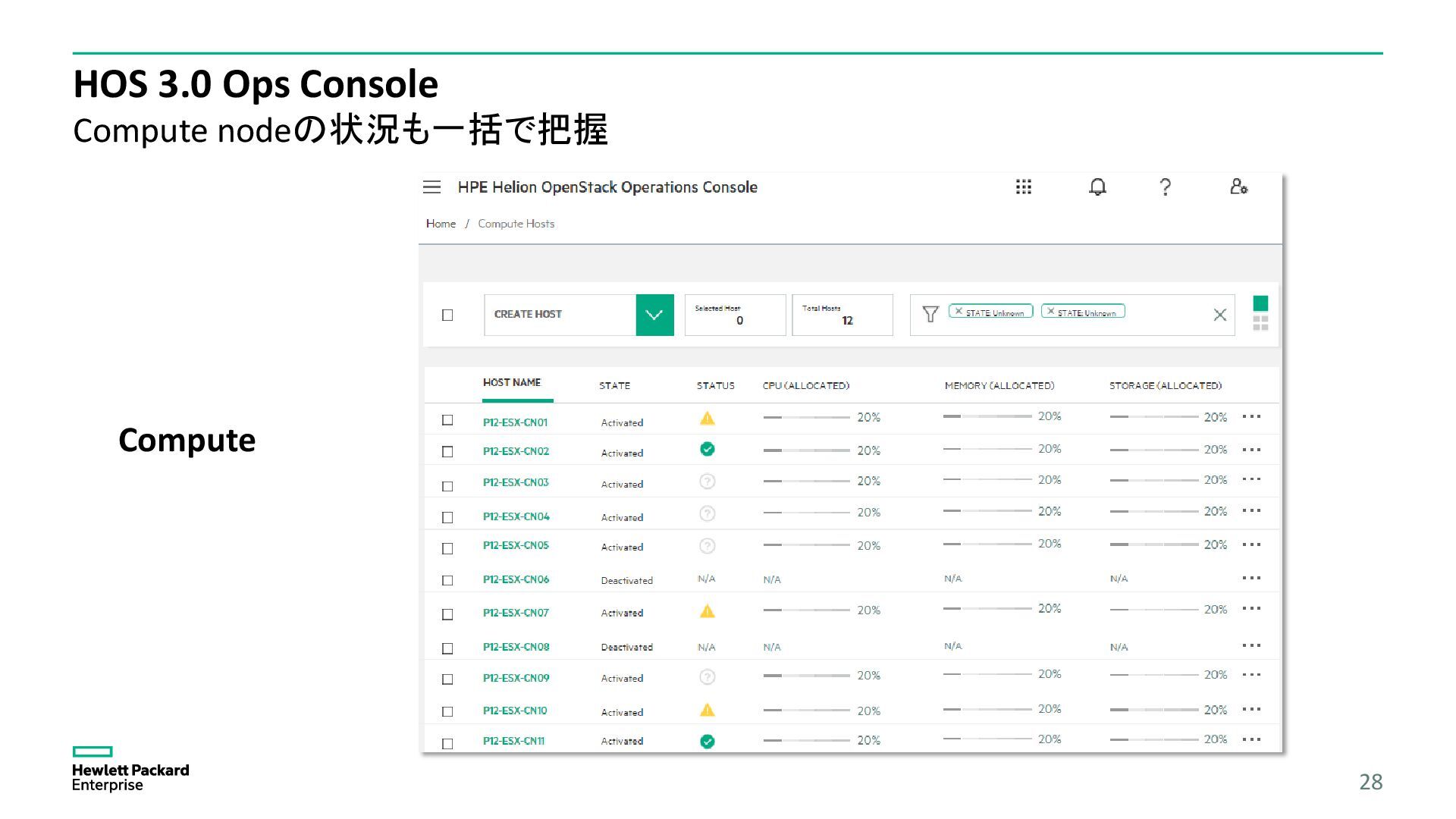Select the P12-ESX-CN04 row checkbox
The image size is (1456, 819).
pos(447,517)
